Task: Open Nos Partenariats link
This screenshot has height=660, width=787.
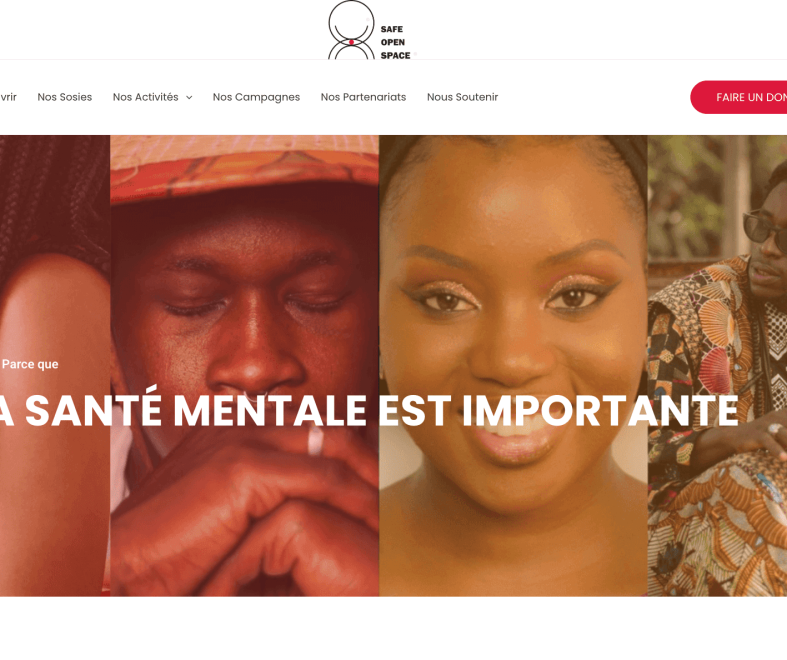Action: coord(363,97)
